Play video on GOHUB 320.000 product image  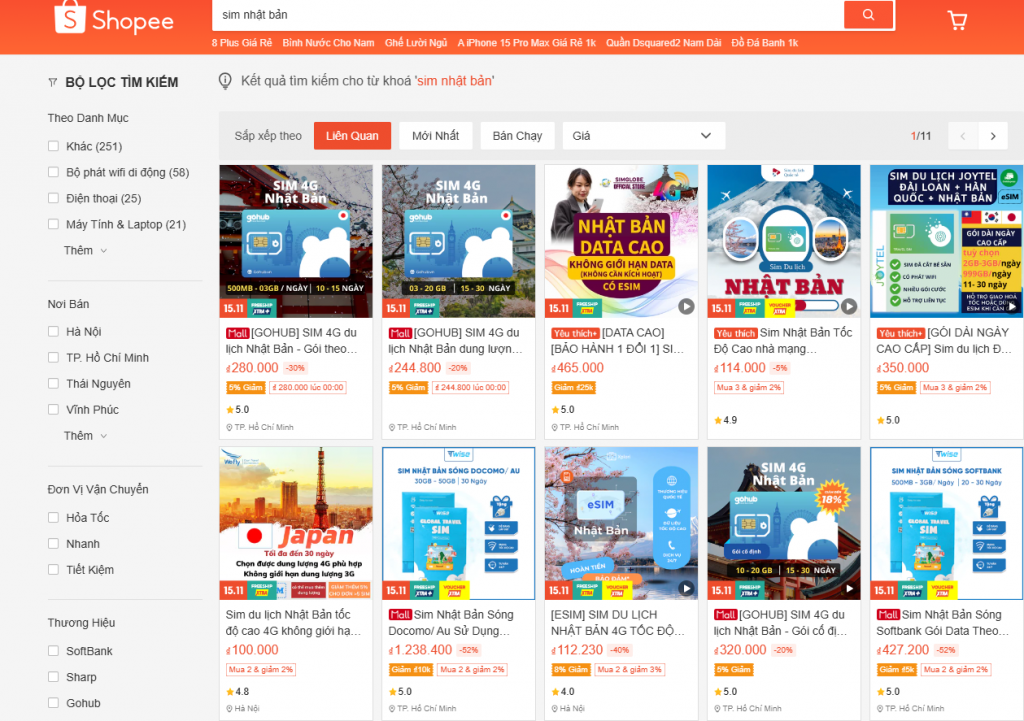pos(849,588)
